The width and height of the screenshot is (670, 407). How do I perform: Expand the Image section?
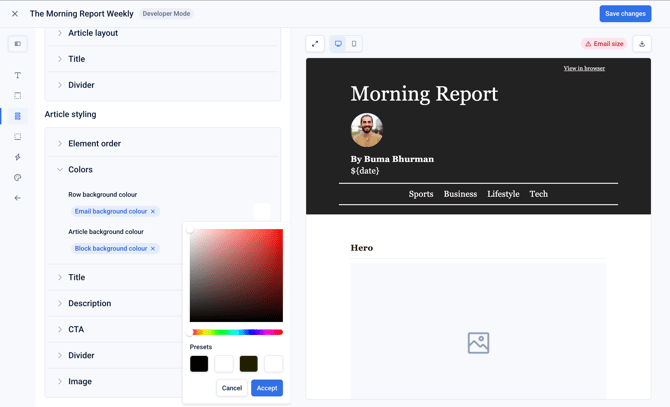115,381
